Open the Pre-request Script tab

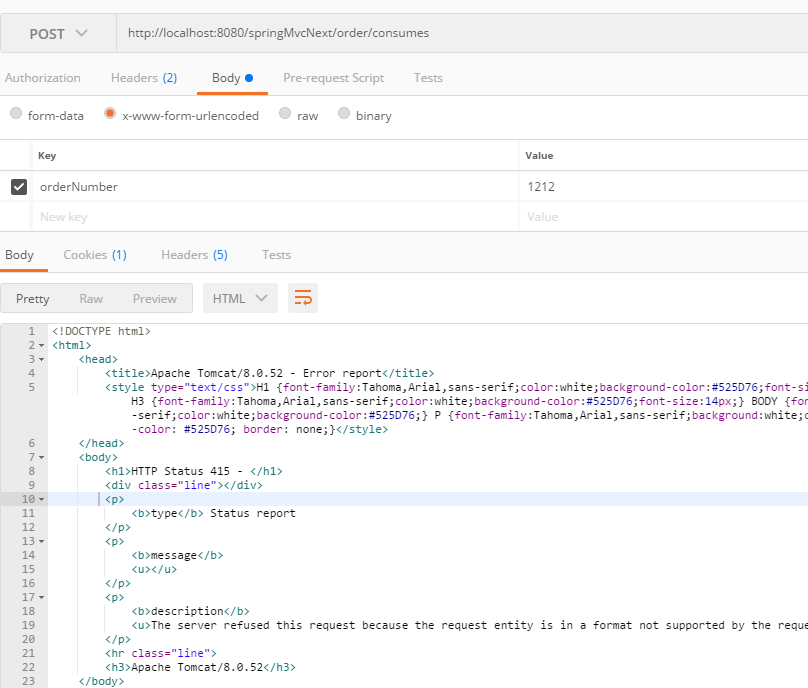pyautogui.click(x=333, y=78)
